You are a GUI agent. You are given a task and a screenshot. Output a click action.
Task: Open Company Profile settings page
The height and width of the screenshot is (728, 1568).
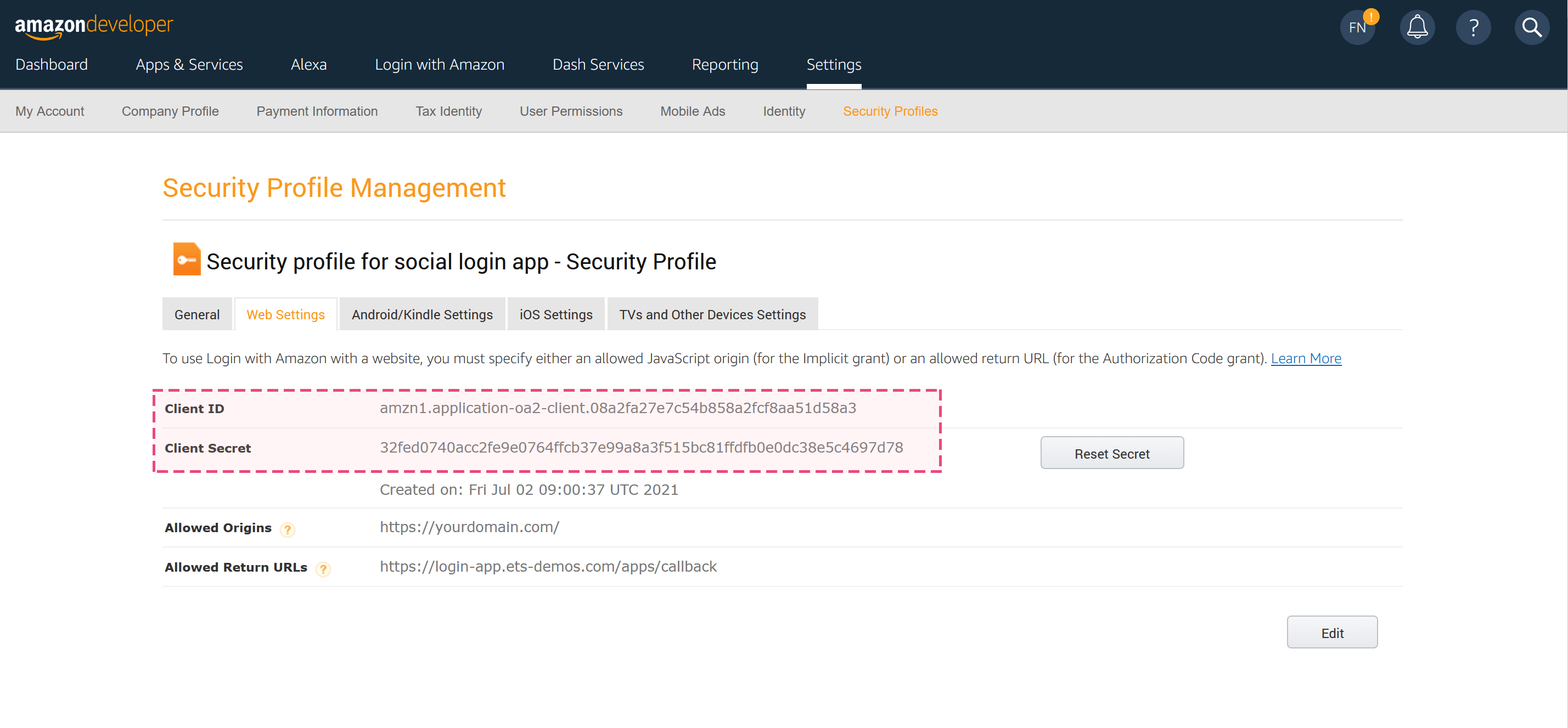[x=171, y=111]
